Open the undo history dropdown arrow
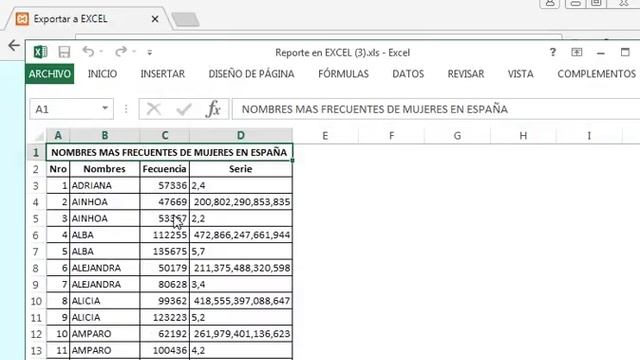The image size is (640, 360). click(x=101, y=51)
